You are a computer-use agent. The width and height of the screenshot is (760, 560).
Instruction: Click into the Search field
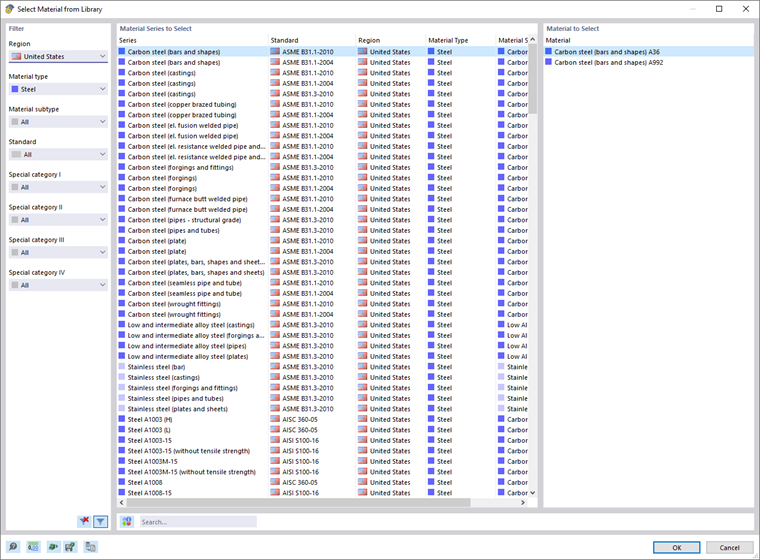click(198, 522)
